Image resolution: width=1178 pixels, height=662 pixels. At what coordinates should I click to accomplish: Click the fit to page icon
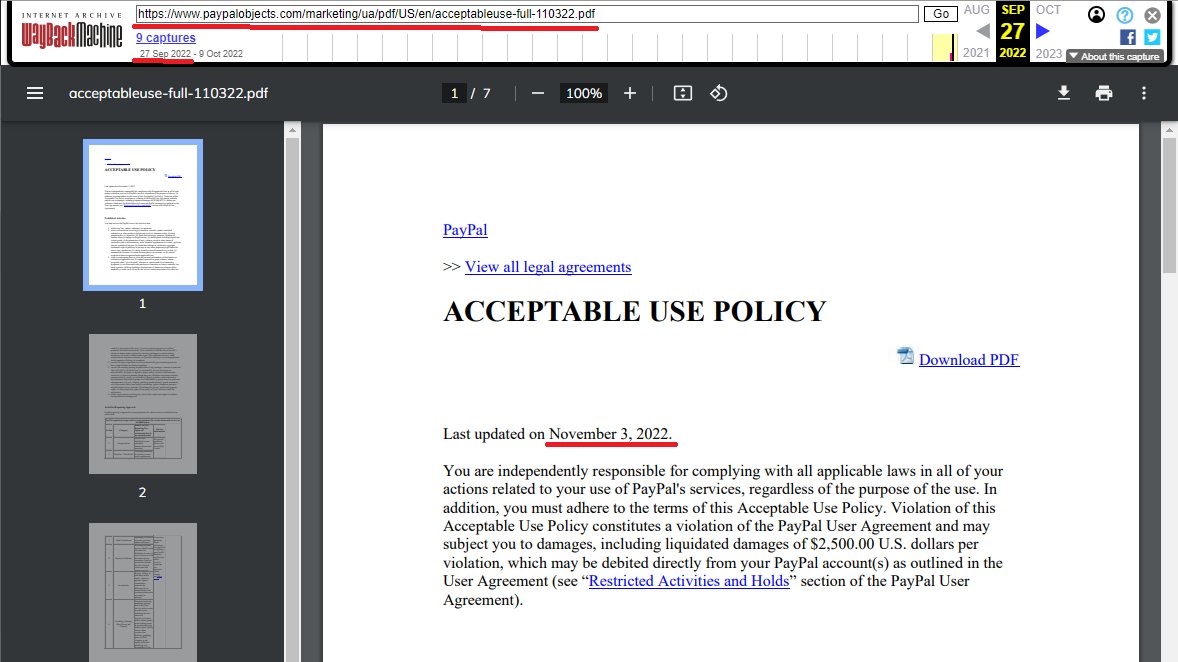click(682, 93)
